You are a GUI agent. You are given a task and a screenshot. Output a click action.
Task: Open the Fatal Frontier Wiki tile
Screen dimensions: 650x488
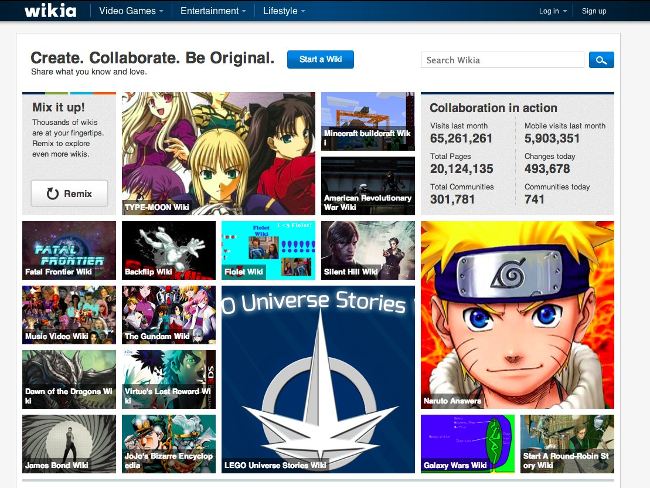(x=69, y=250)
